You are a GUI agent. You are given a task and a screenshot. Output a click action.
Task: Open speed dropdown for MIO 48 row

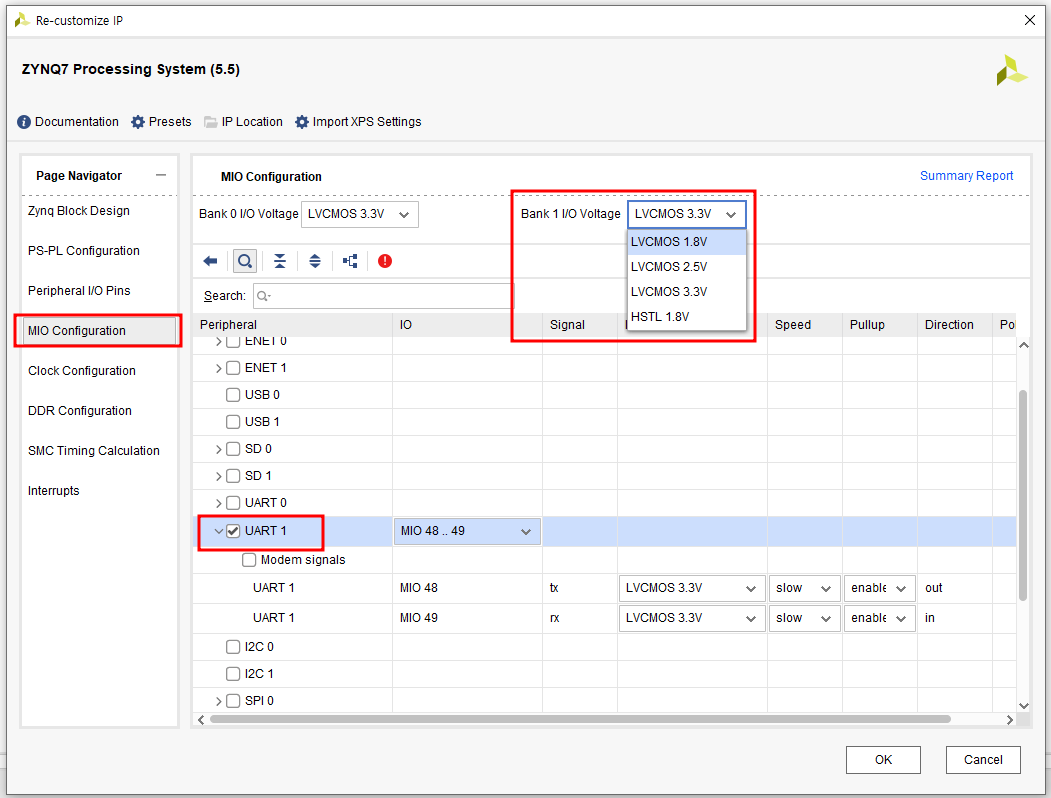[804, 588]
